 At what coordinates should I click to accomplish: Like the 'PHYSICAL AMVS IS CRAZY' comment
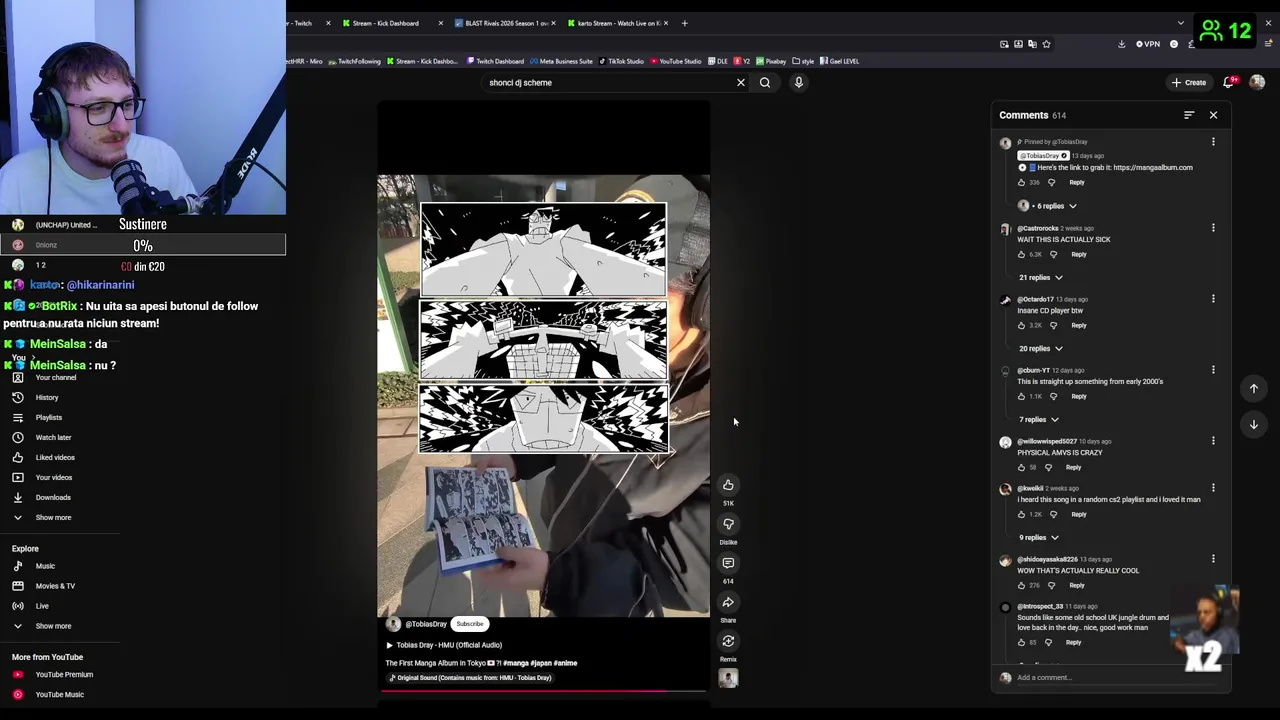(1021, 467)
